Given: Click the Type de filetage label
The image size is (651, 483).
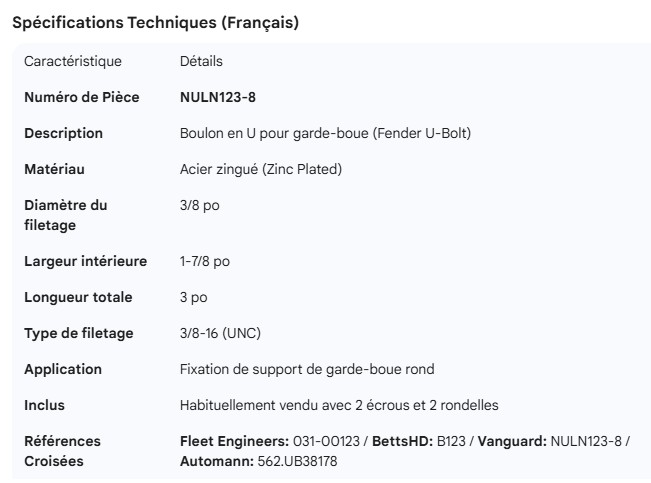Looking at the screenshot, I should (x=78, y=333).
